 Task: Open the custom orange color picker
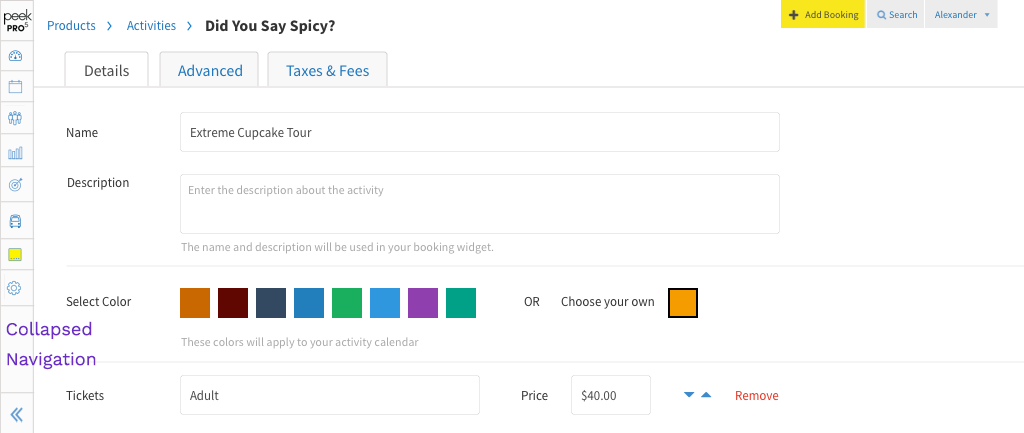click(x=683, y=303)
